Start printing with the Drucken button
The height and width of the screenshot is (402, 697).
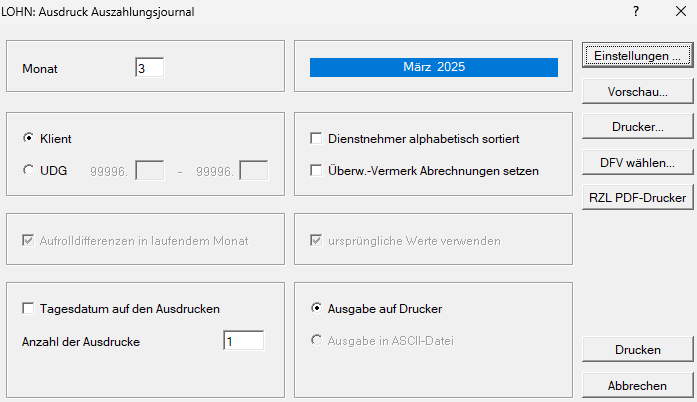click(x=637, y=349)
